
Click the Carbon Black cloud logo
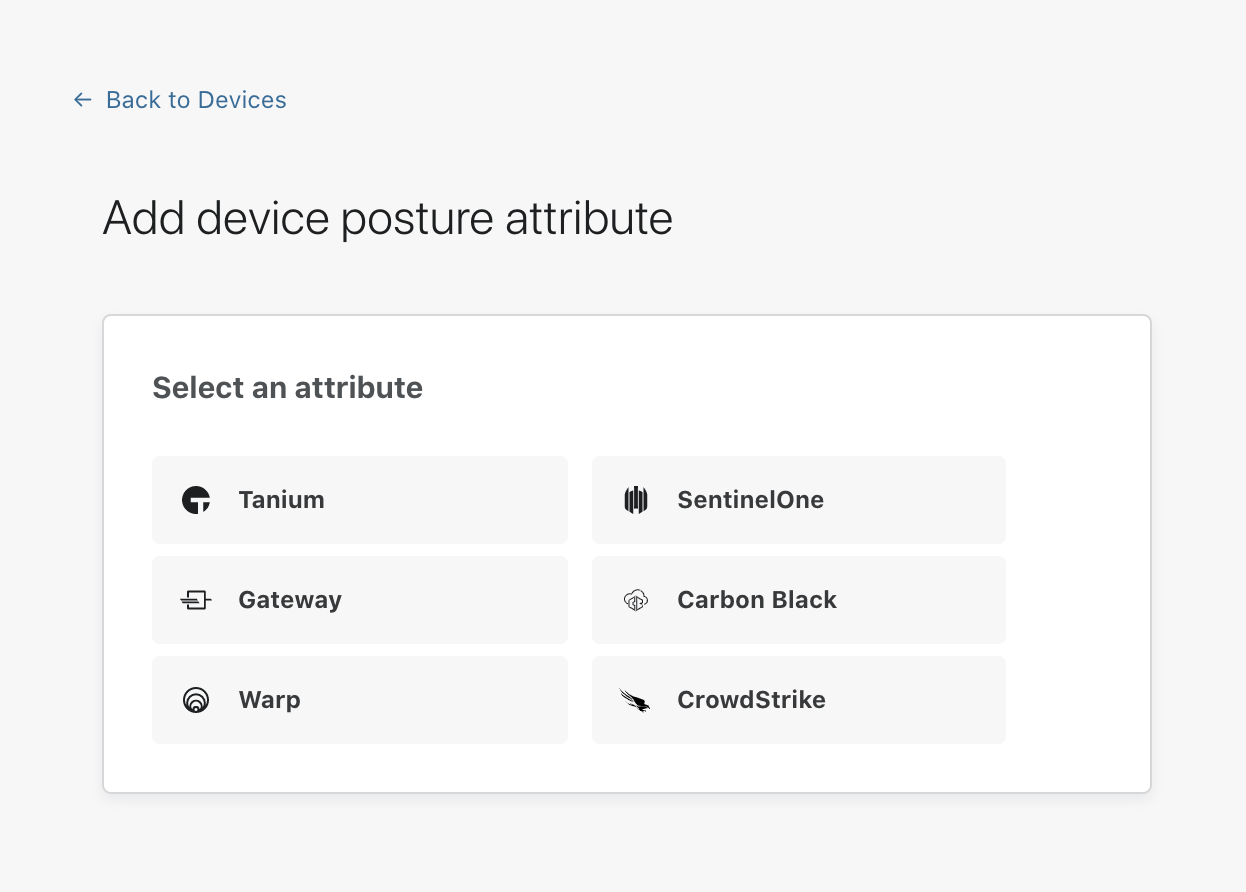(637, 600)
